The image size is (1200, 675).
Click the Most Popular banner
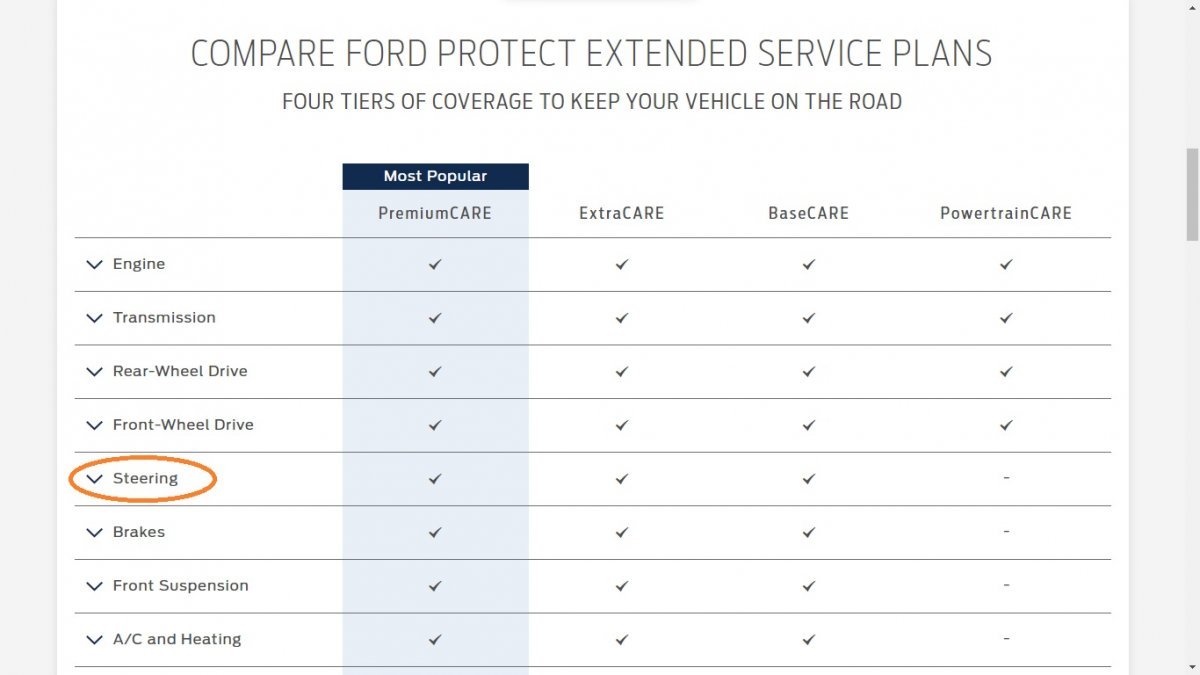(x=435, y=176)
